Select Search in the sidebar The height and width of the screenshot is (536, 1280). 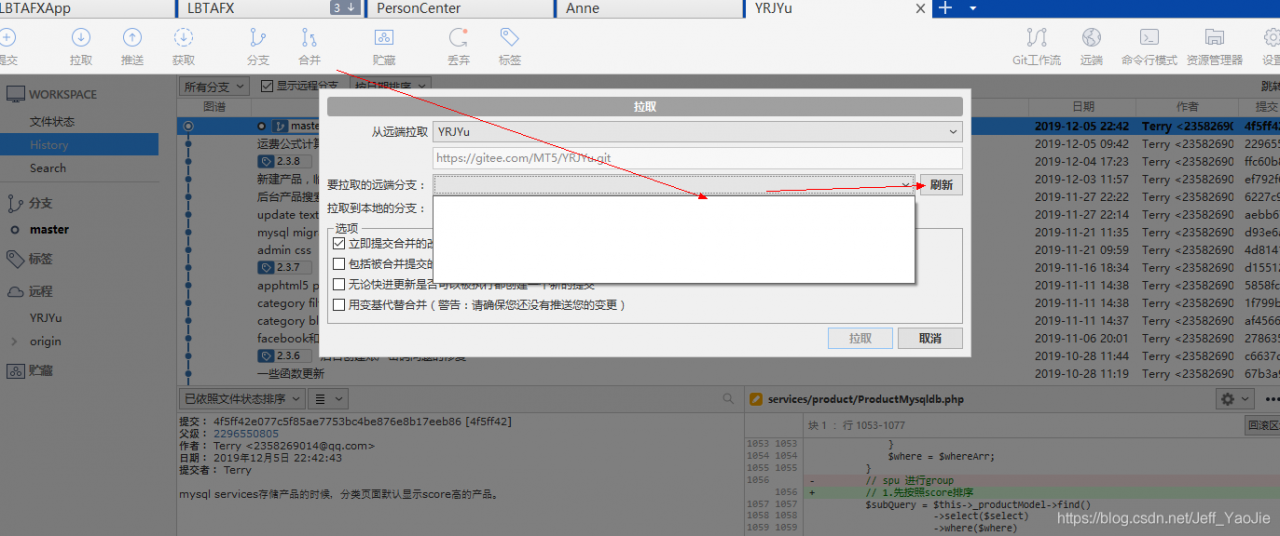tap(48, 168)
